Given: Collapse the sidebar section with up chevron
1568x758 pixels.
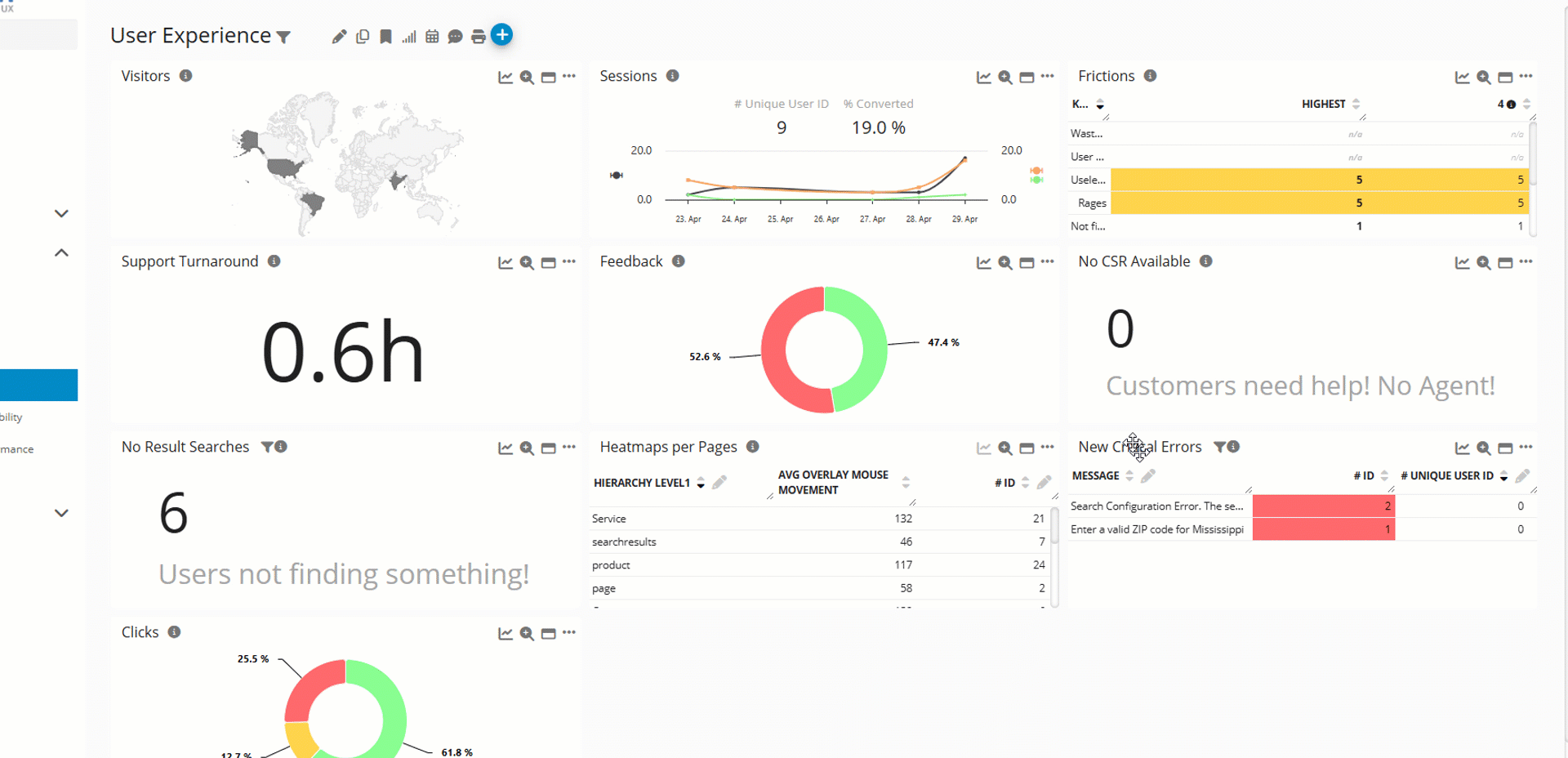Looking at the screenshot, I should pos(61,253).
